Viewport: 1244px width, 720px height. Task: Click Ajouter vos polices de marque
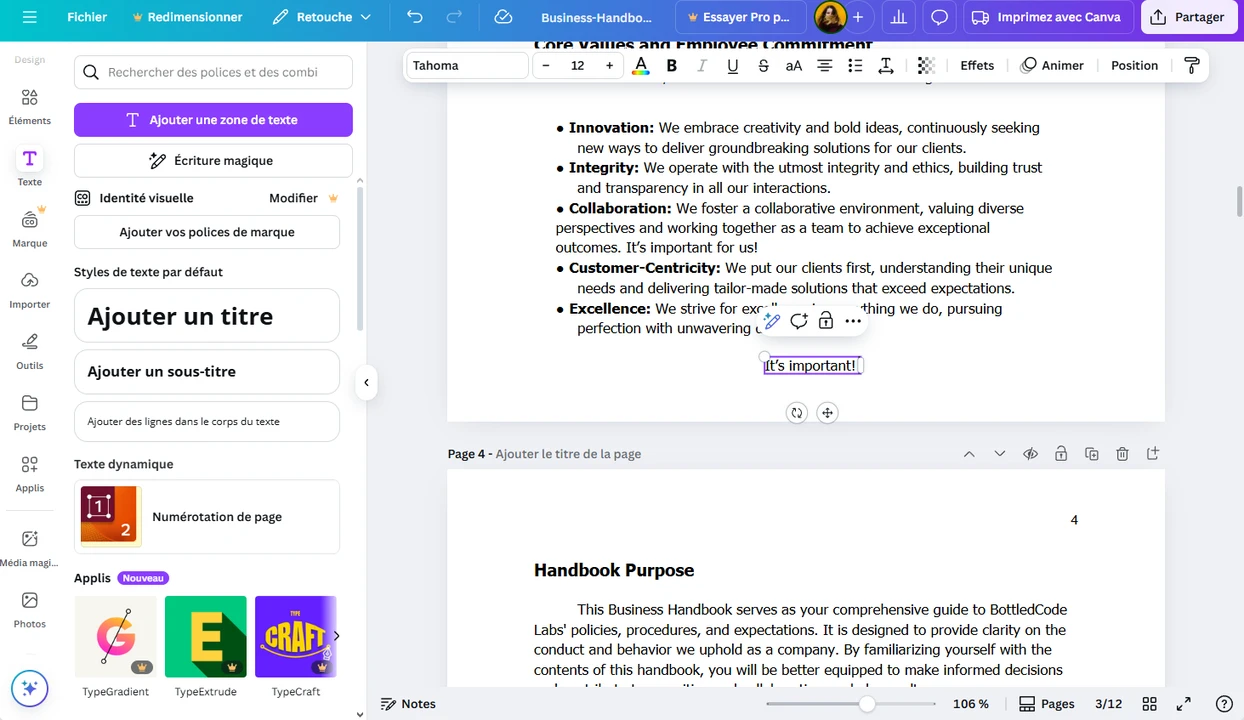click(x=207, y=232)
